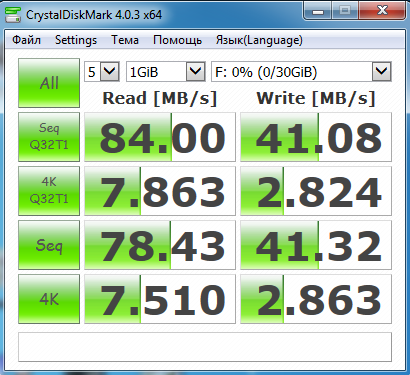Screen dimensions: 410x375
Task: Click the empty comment field at bottom
Action: 205,347
